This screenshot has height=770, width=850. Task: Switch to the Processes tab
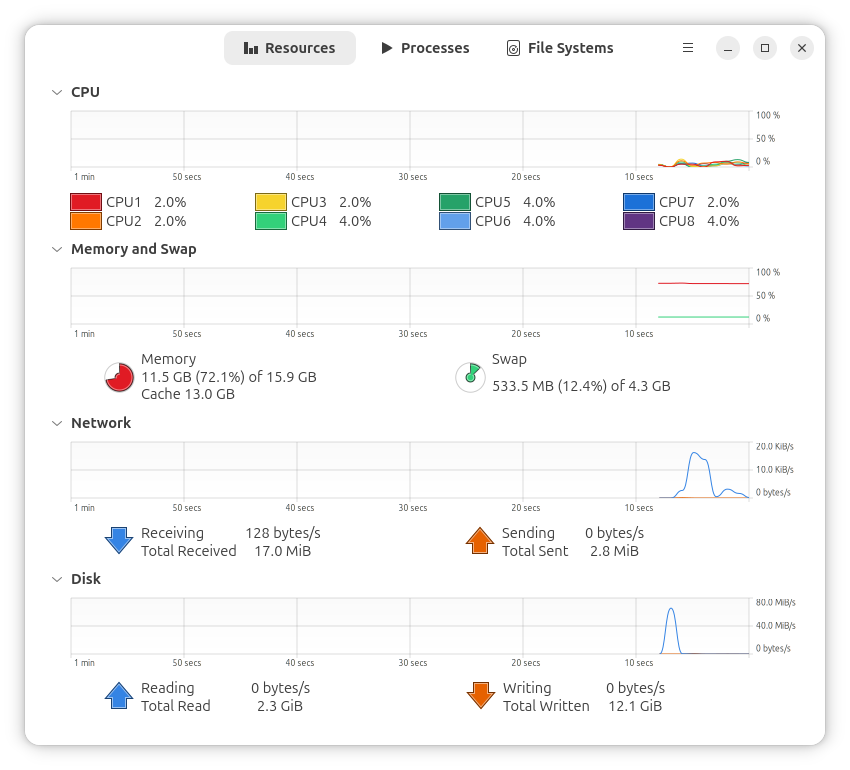pyautogui.click(x=425, y=48)
